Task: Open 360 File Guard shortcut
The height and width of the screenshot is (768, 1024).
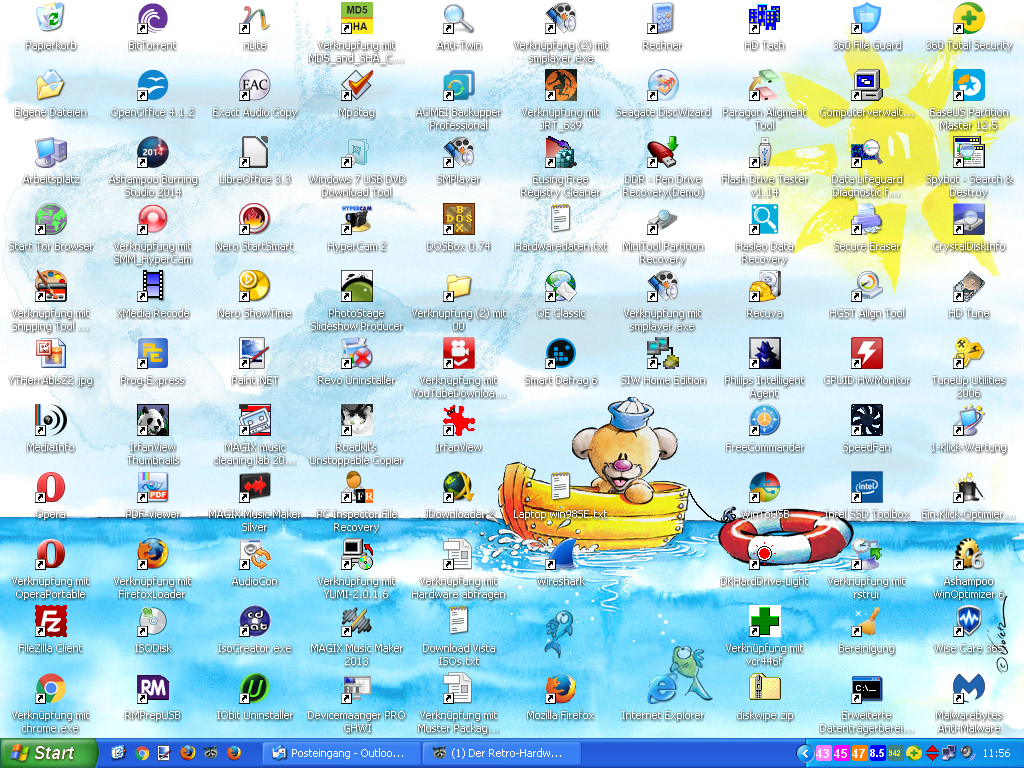Action: click(x=867, y=18)
